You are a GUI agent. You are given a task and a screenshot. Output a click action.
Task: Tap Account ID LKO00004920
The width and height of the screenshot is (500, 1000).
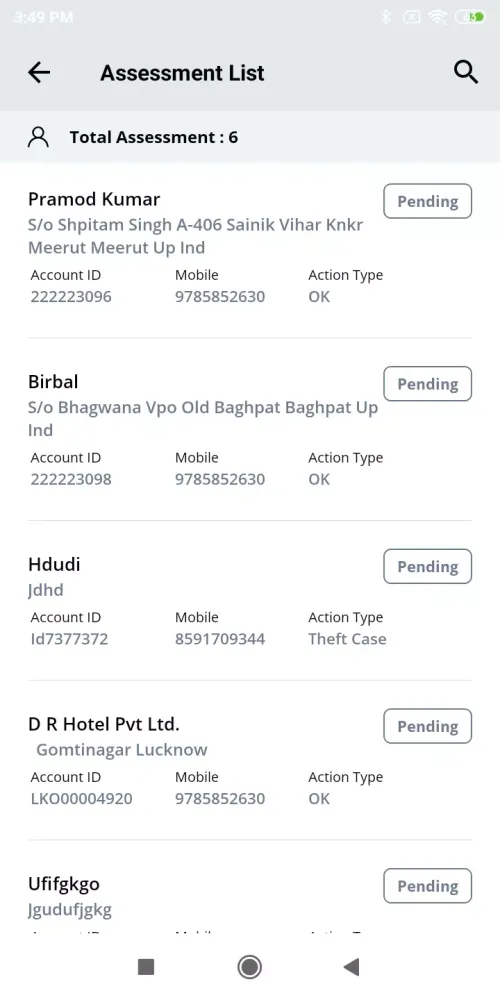click(82, 798)
